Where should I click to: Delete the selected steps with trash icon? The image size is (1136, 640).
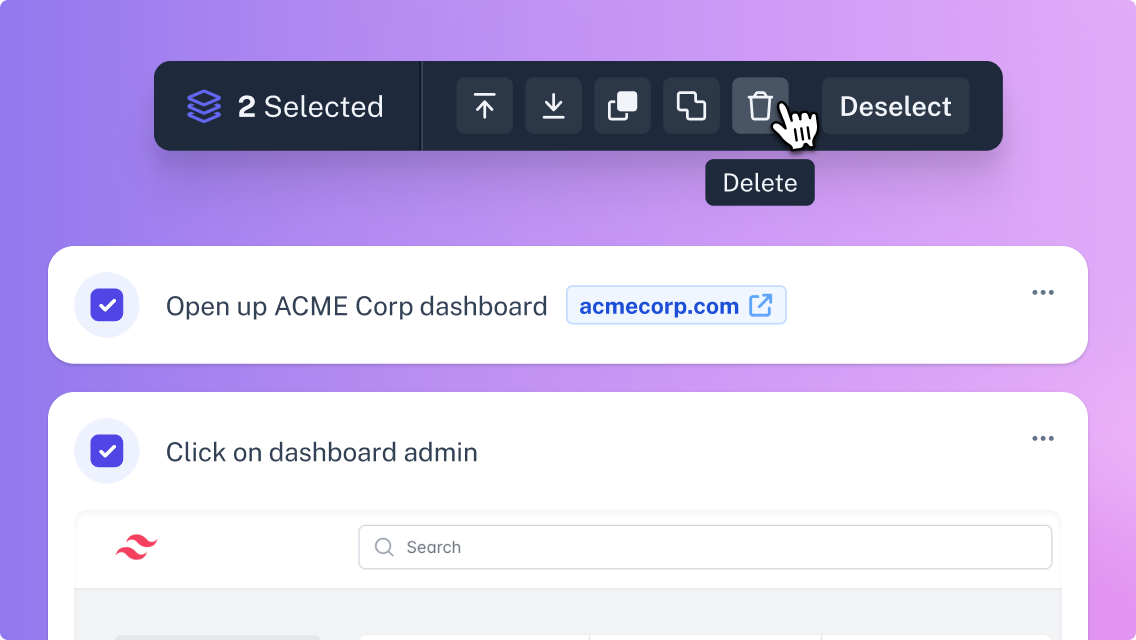pos(760,106)
